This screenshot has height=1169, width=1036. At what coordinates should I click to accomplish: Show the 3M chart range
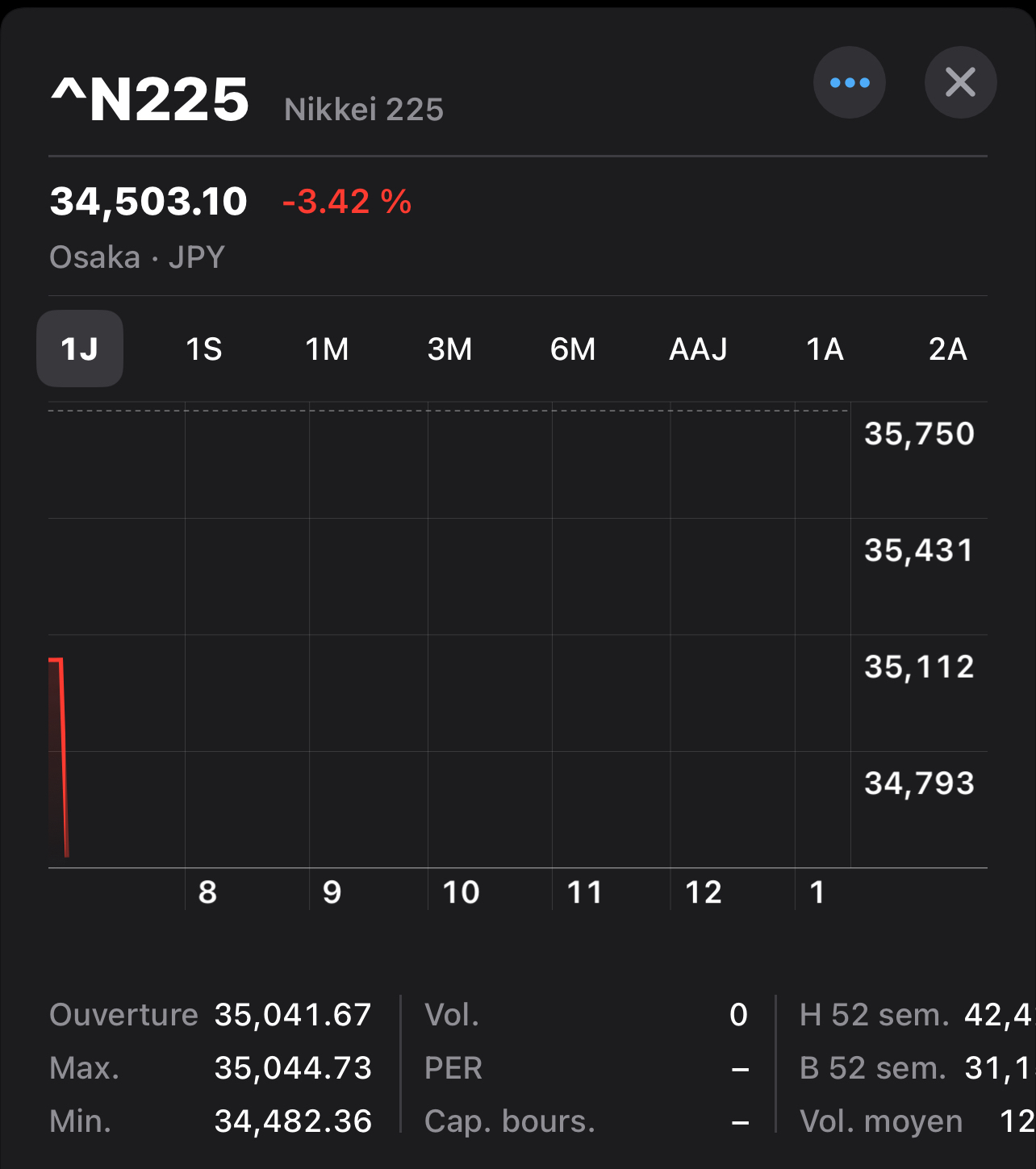pyautogui.click(x=449, y=349)
